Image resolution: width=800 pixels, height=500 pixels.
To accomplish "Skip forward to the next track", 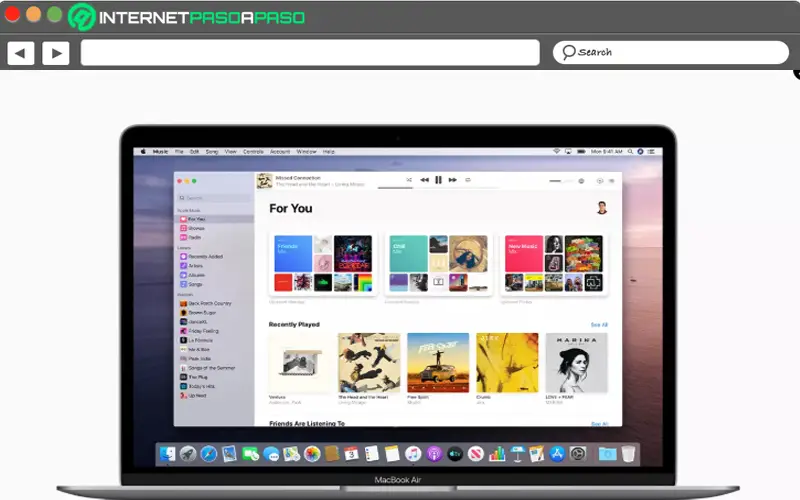I will pyautogui.click(x=453, y=180).
